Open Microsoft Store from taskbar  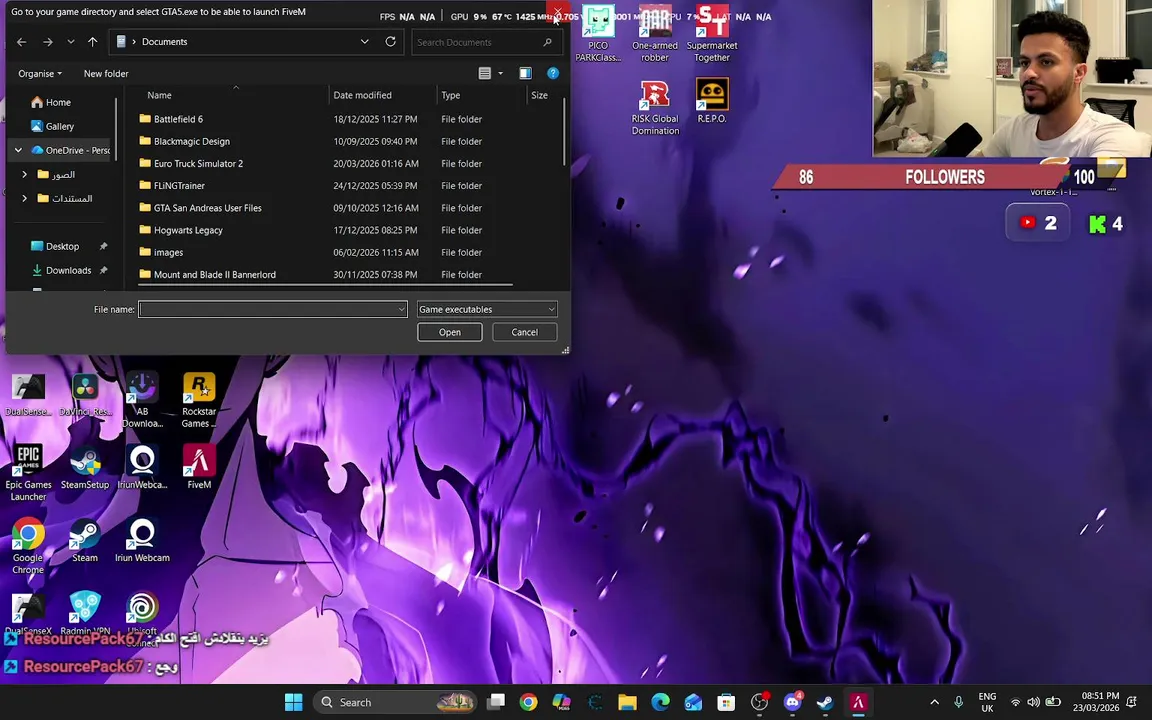[726, 702]
